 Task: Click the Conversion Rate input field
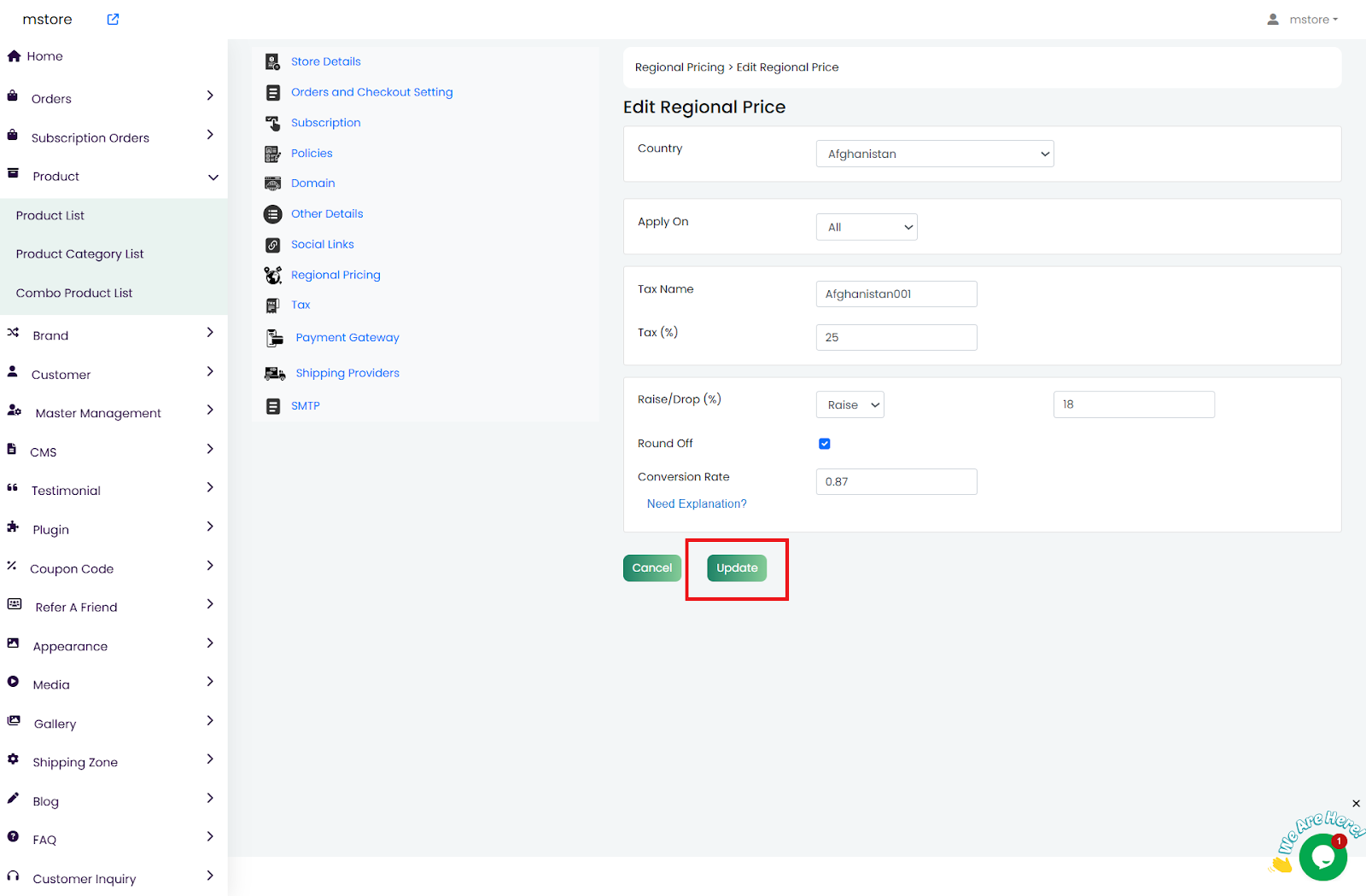896,481
